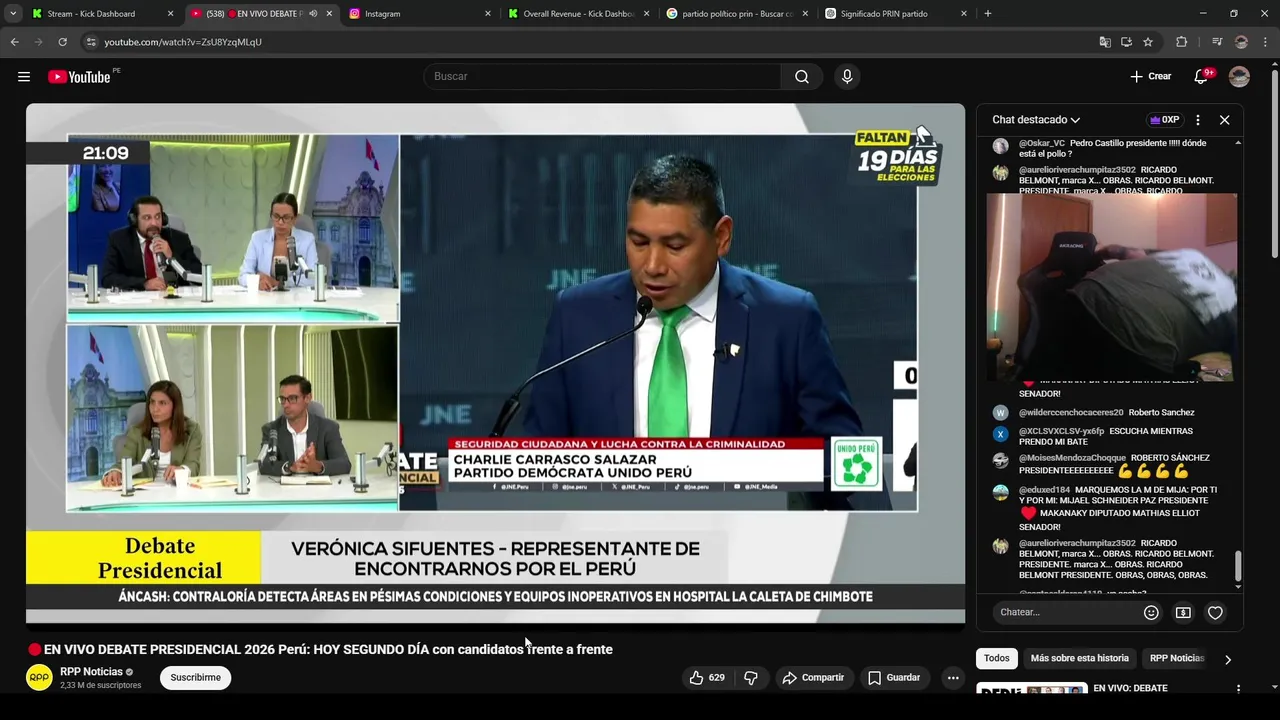Send a heart reaction in chat
The image size is (1280, 720).
click(x=1215, y=612)
